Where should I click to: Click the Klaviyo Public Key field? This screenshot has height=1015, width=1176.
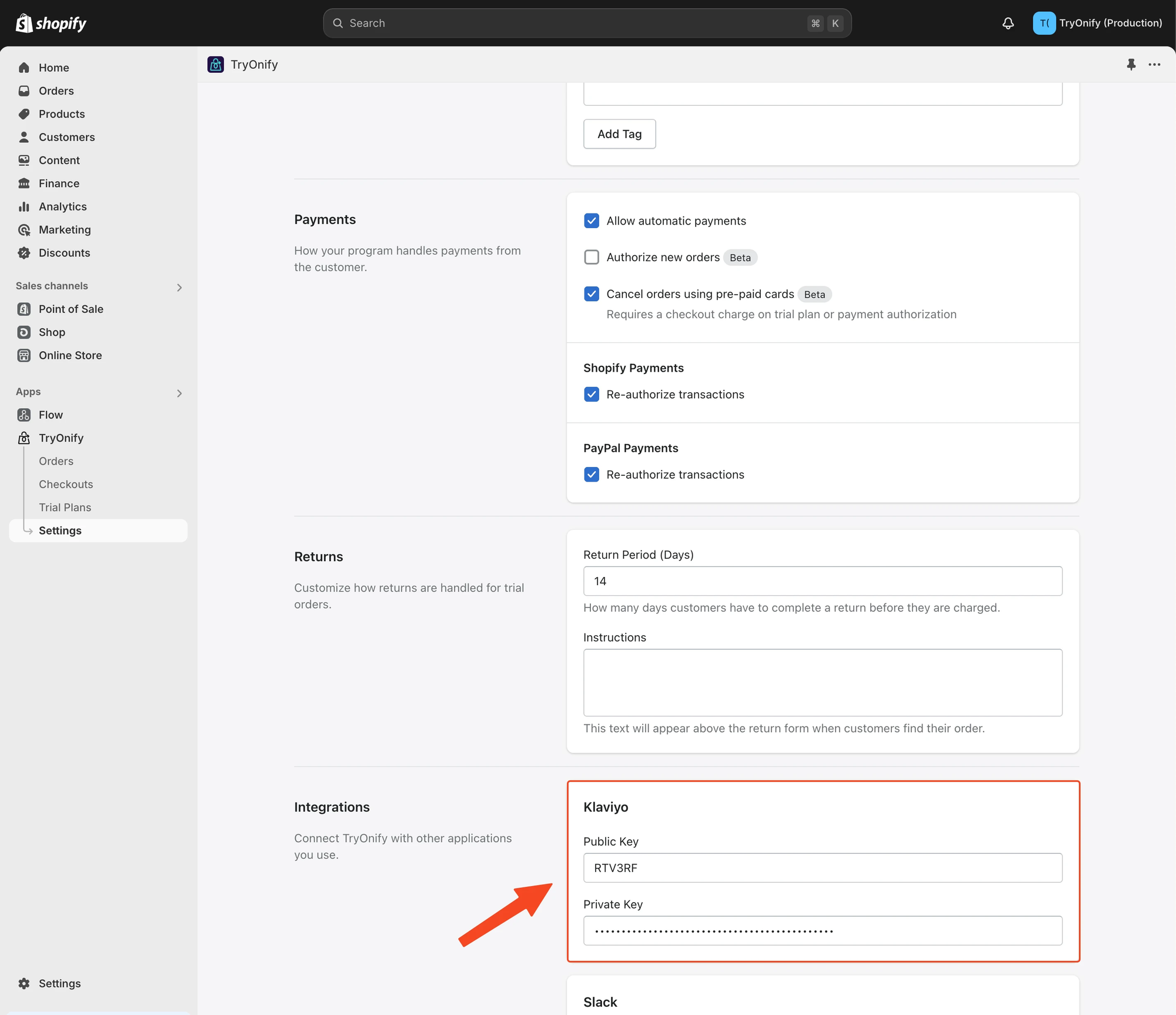coord(823,868)
